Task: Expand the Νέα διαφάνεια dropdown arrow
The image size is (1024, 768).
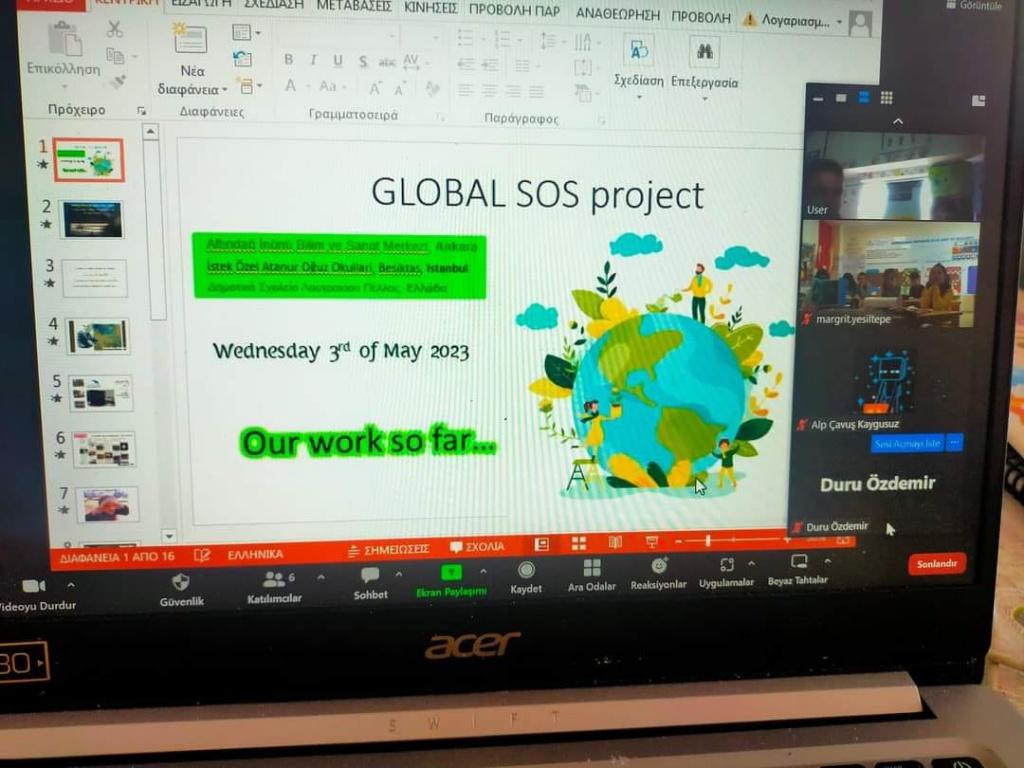Action: coord(224,90)
